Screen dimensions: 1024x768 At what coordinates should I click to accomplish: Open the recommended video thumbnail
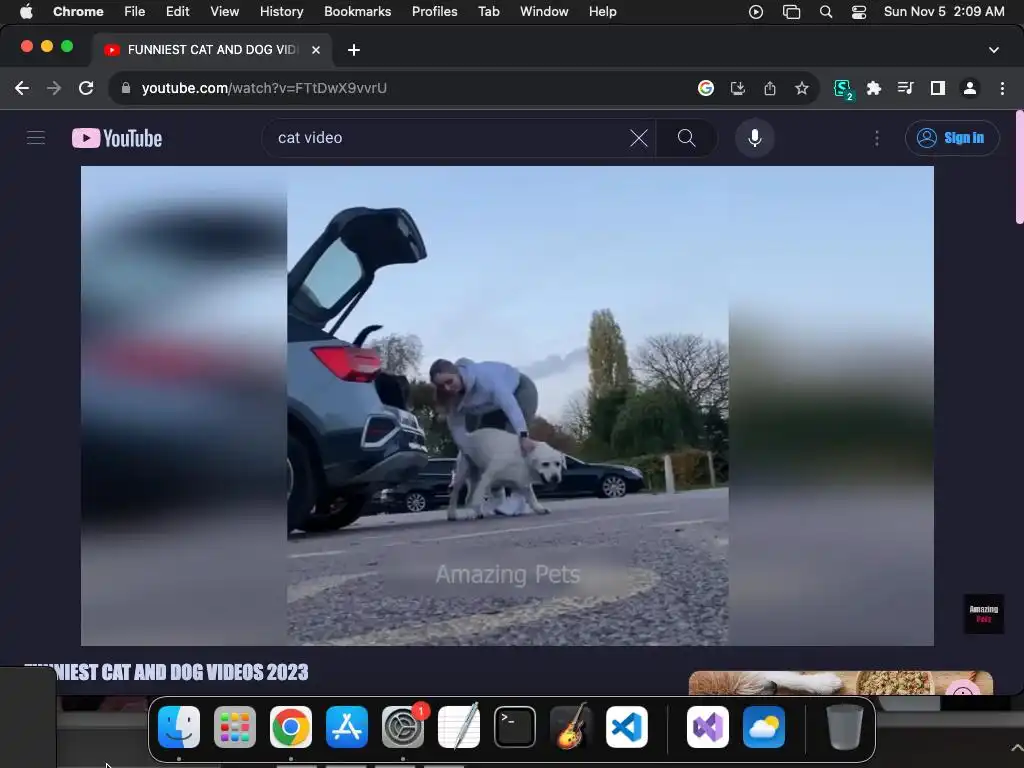pos(840,682)
